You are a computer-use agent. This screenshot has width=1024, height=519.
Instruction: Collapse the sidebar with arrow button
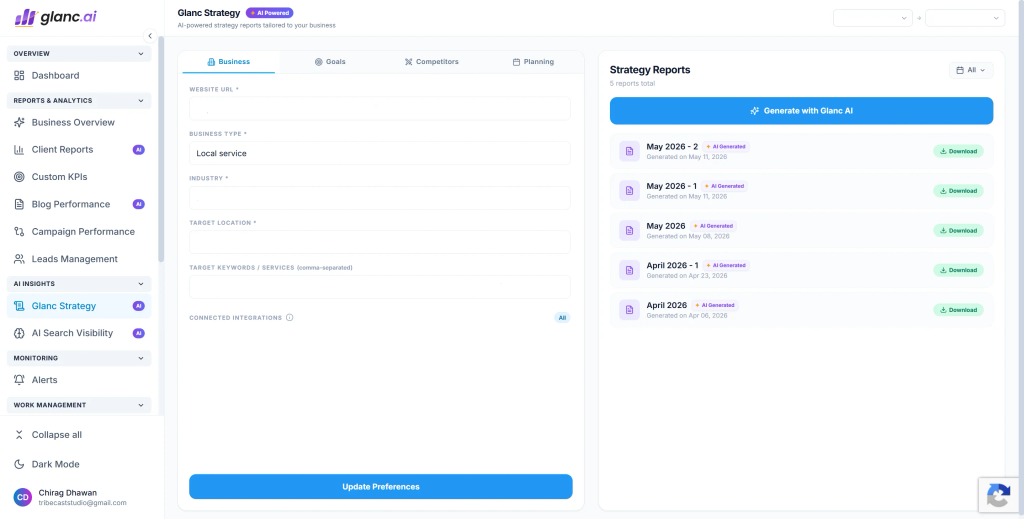click(150, 36)
